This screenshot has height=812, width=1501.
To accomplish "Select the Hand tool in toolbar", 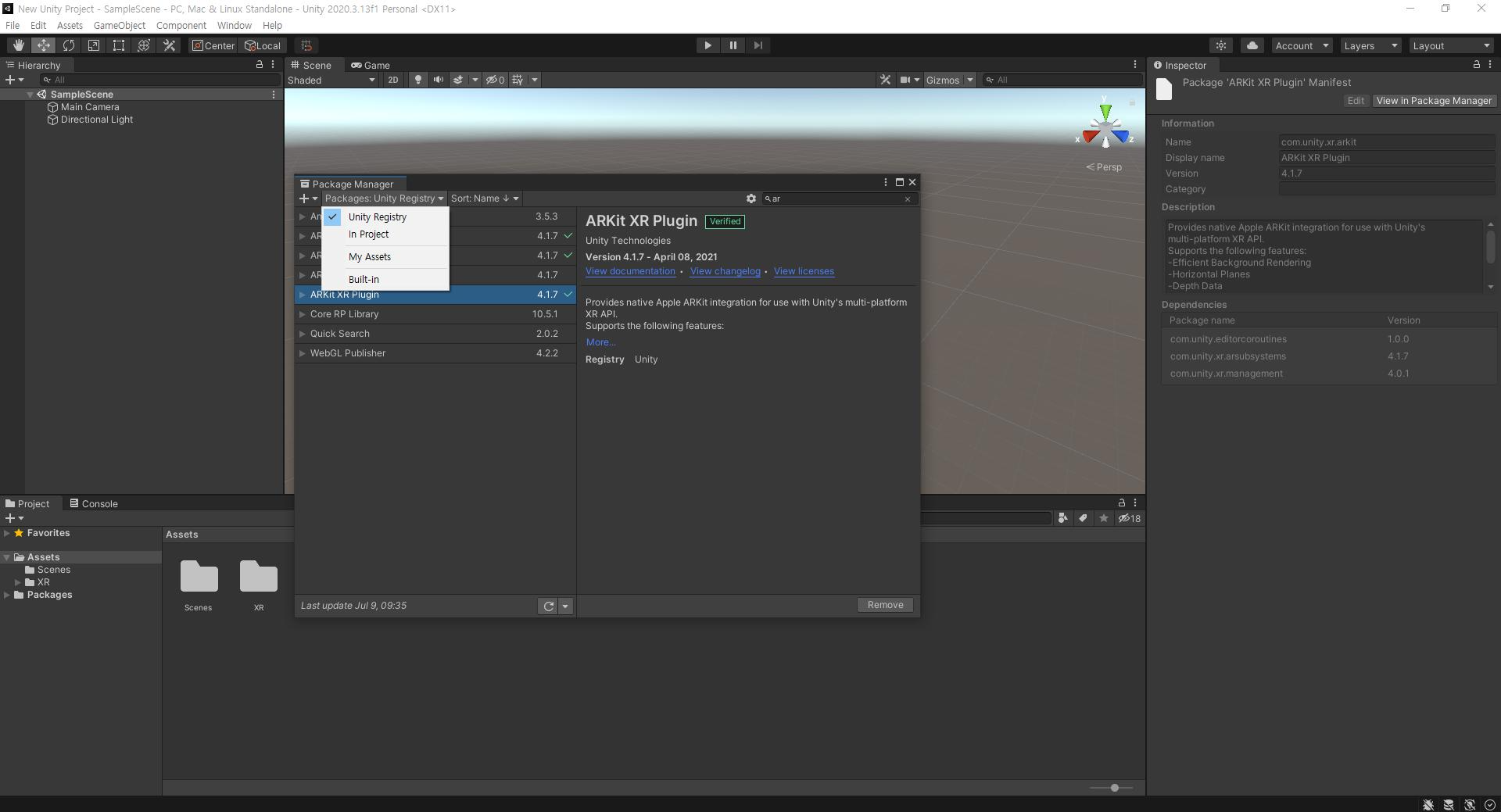I will pyautogui.click(x=18, y=45).
